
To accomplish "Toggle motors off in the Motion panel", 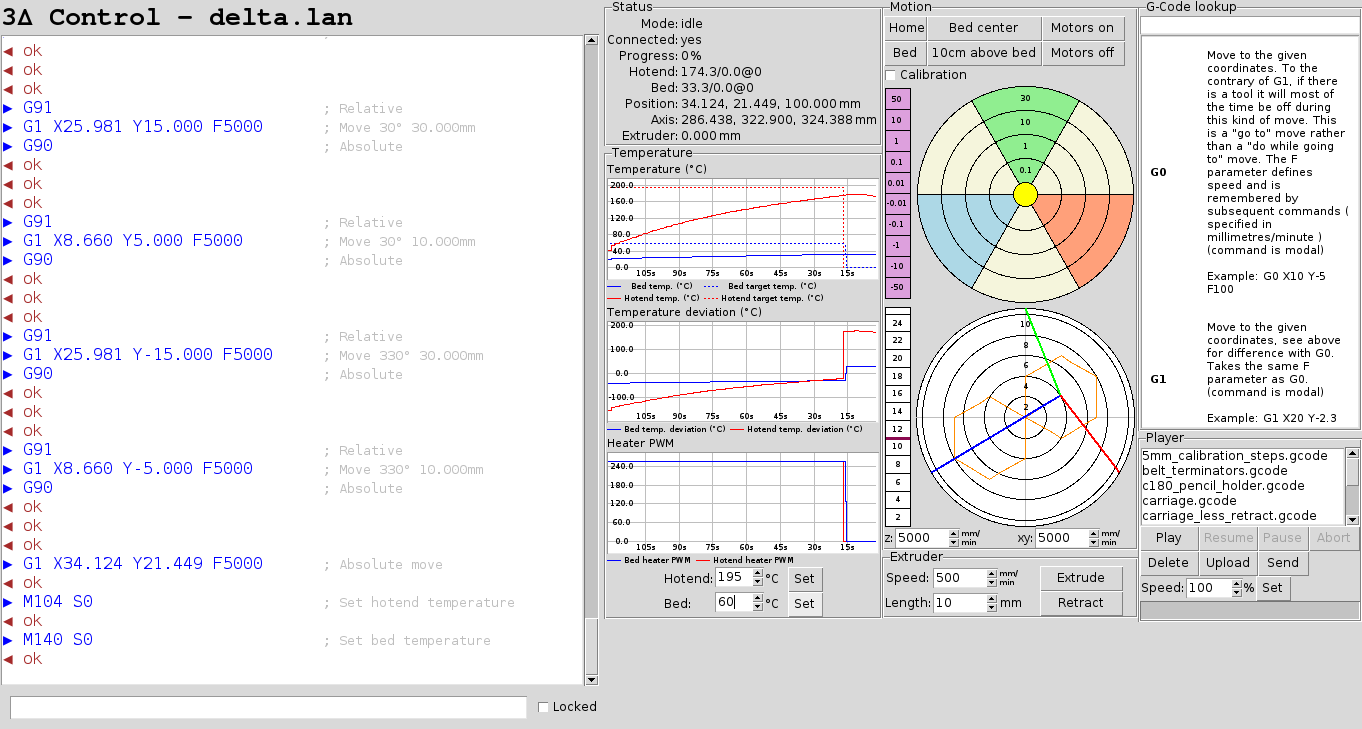I will pos(1083,53).
